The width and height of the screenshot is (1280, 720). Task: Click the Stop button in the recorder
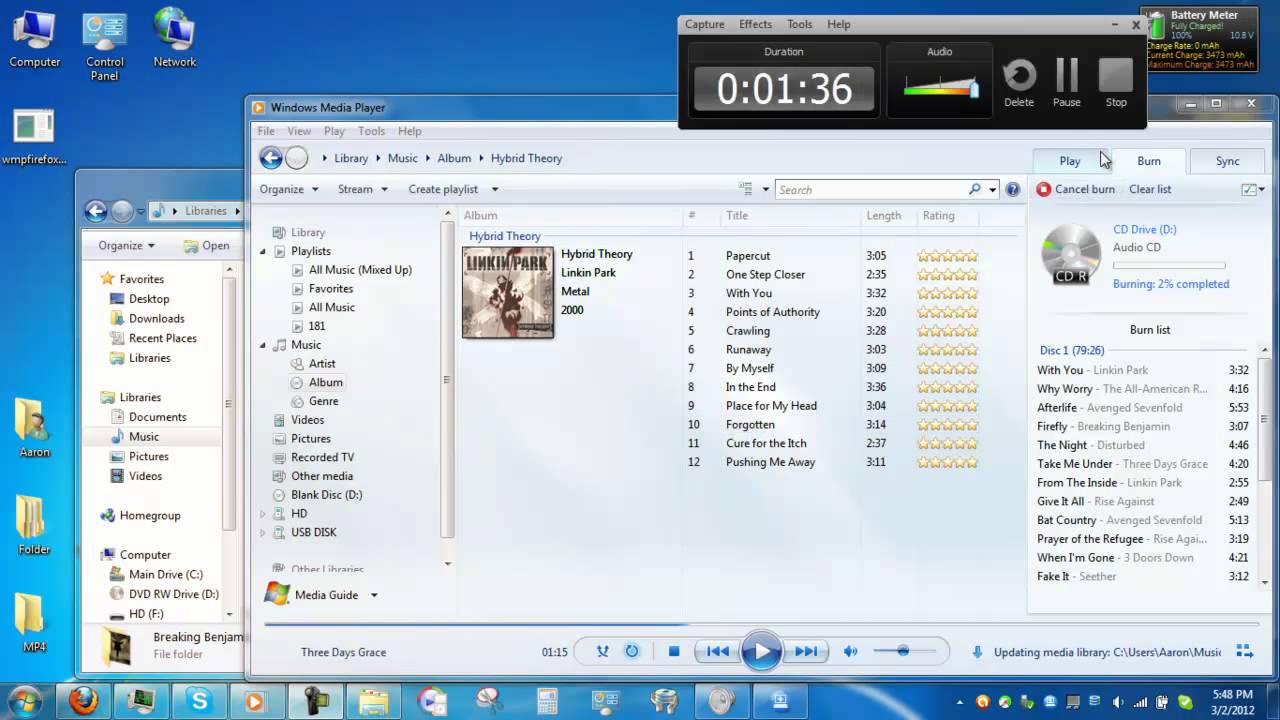pos(1116,81)
